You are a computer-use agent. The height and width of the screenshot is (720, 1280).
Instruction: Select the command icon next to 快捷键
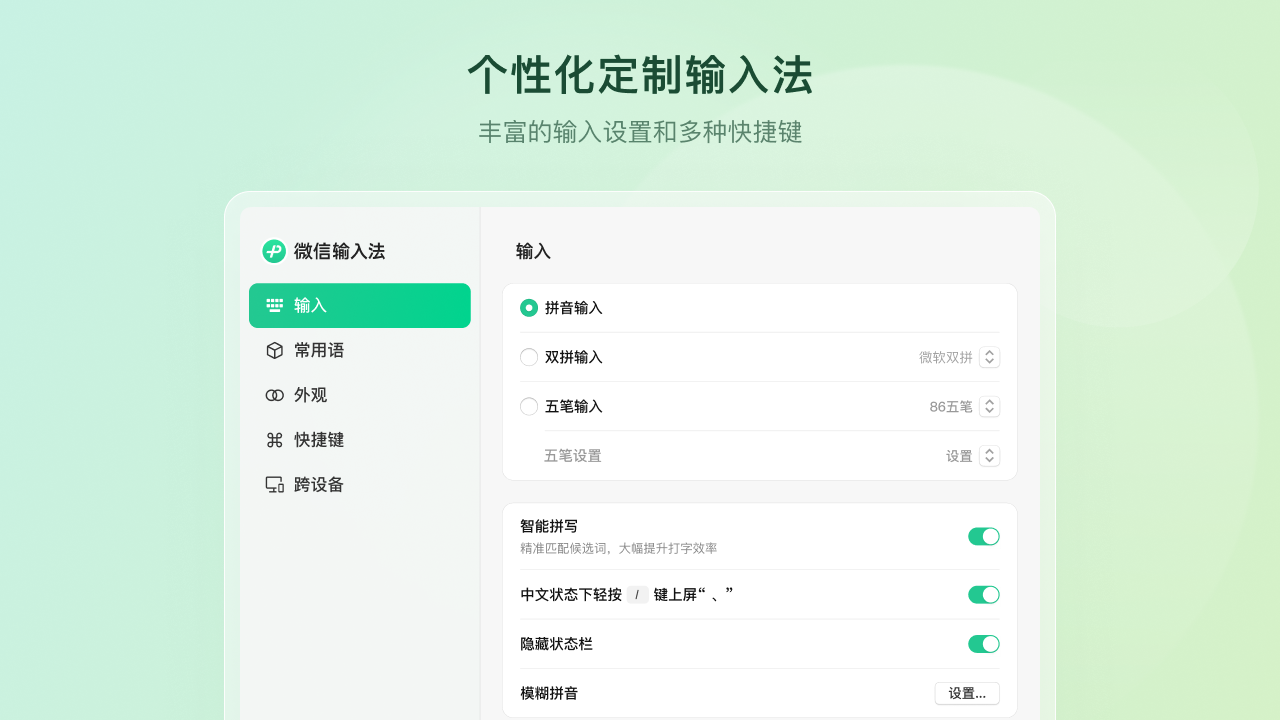coord(272,439)
